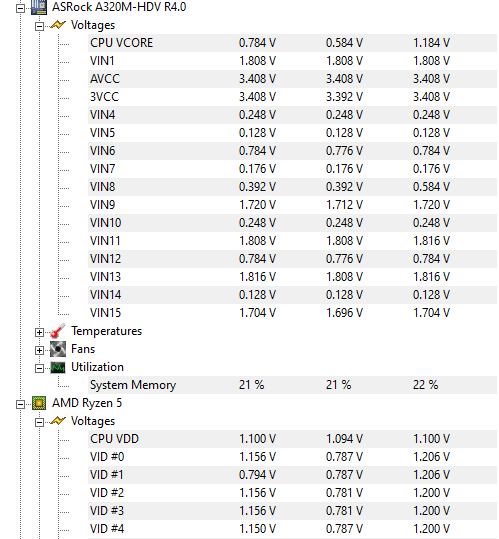Select the VID #0 row
The image size is (499, 539).
click(x=292, y=457)
